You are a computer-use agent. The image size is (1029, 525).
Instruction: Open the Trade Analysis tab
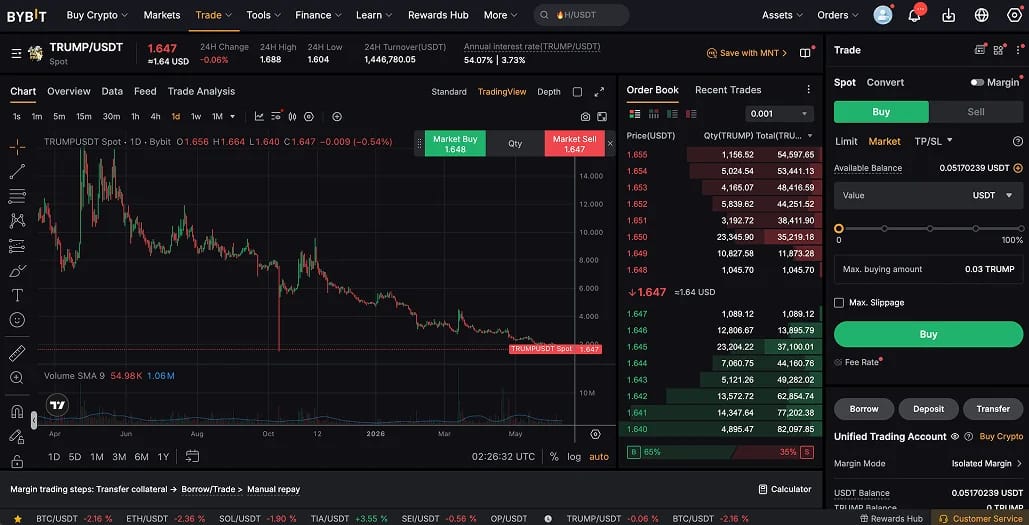201,91
